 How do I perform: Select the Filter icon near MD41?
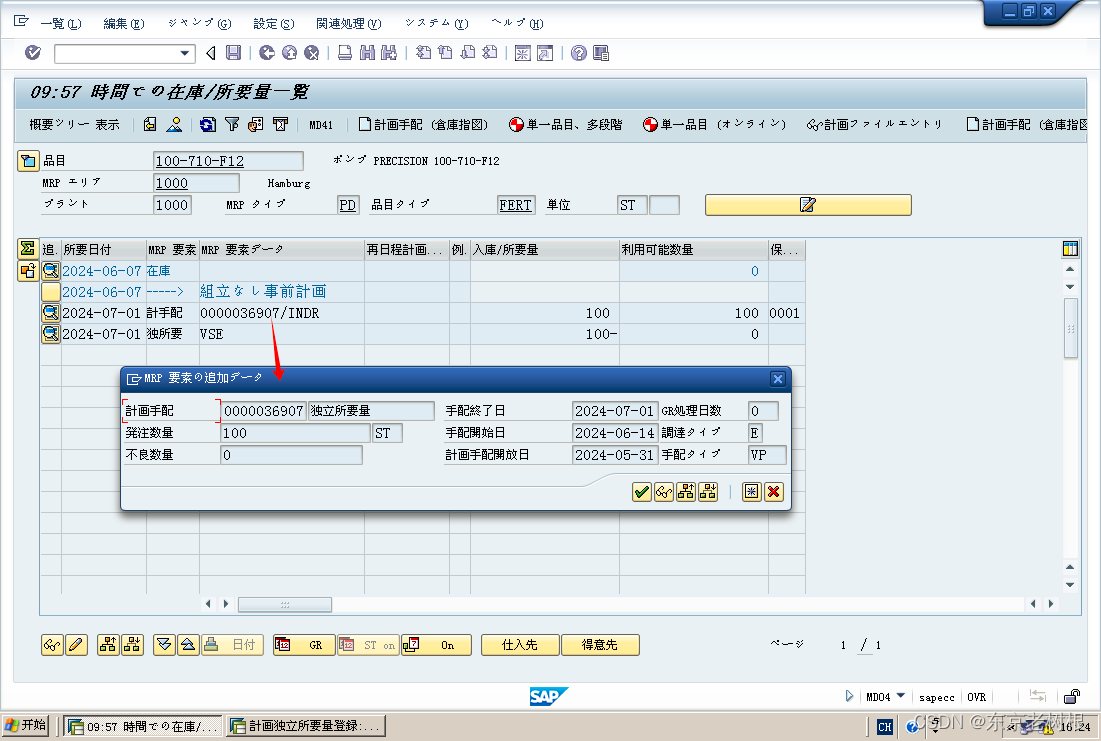tap(233, 124)
